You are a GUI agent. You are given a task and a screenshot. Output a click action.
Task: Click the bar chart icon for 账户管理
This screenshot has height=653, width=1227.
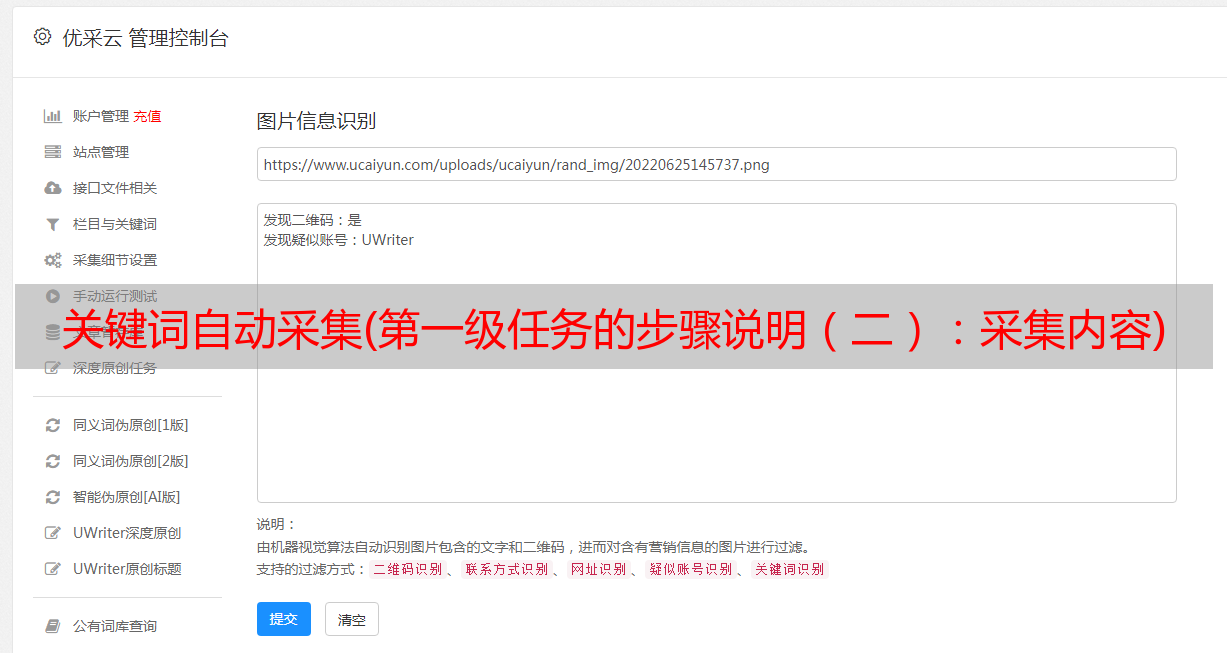pyautogui.click(x=53, y=116)
